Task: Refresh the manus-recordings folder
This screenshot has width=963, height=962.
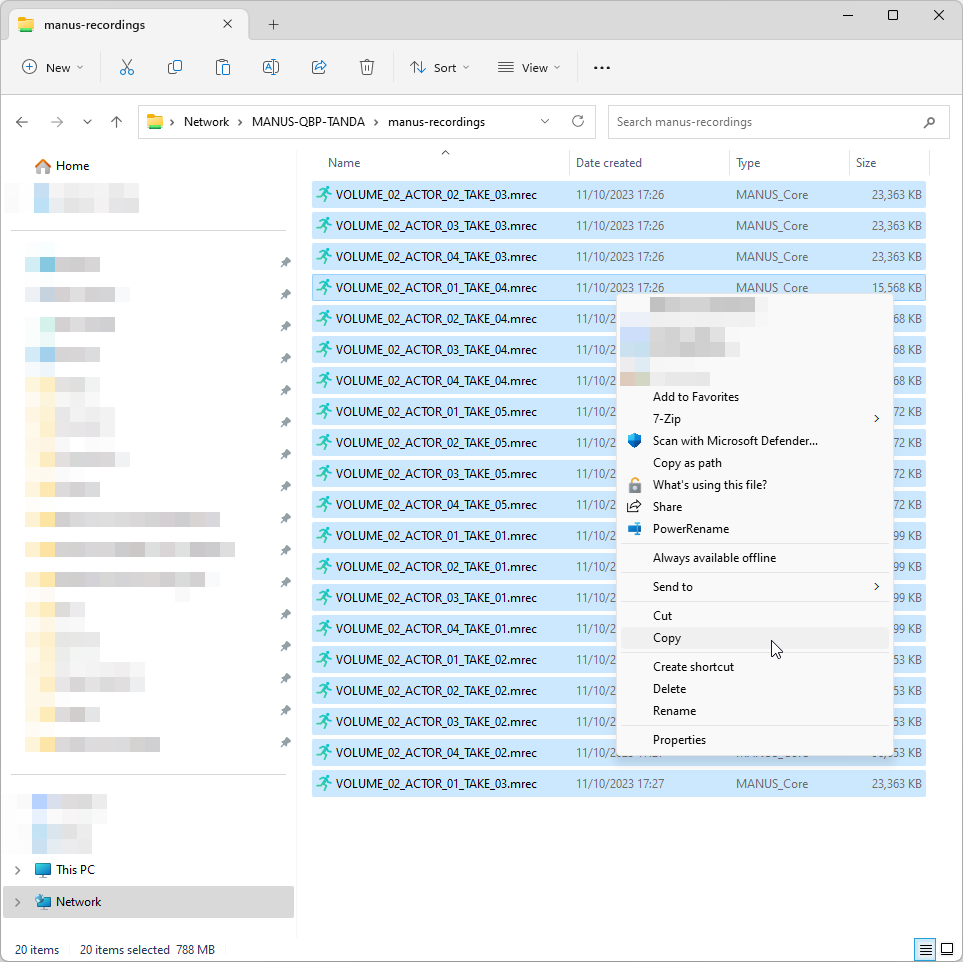Action: tap(577, 122)
